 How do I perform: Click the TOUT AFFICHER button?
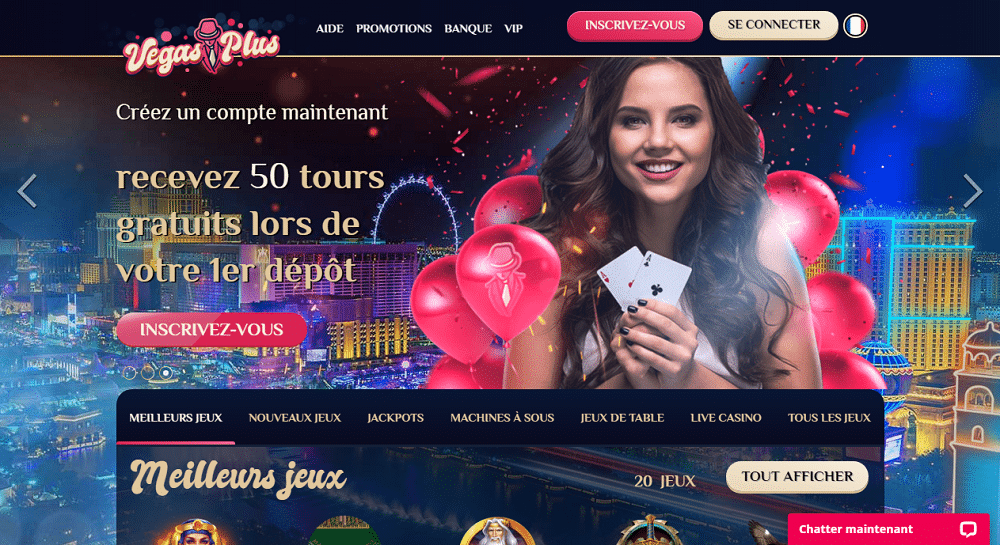coord(797,477)
